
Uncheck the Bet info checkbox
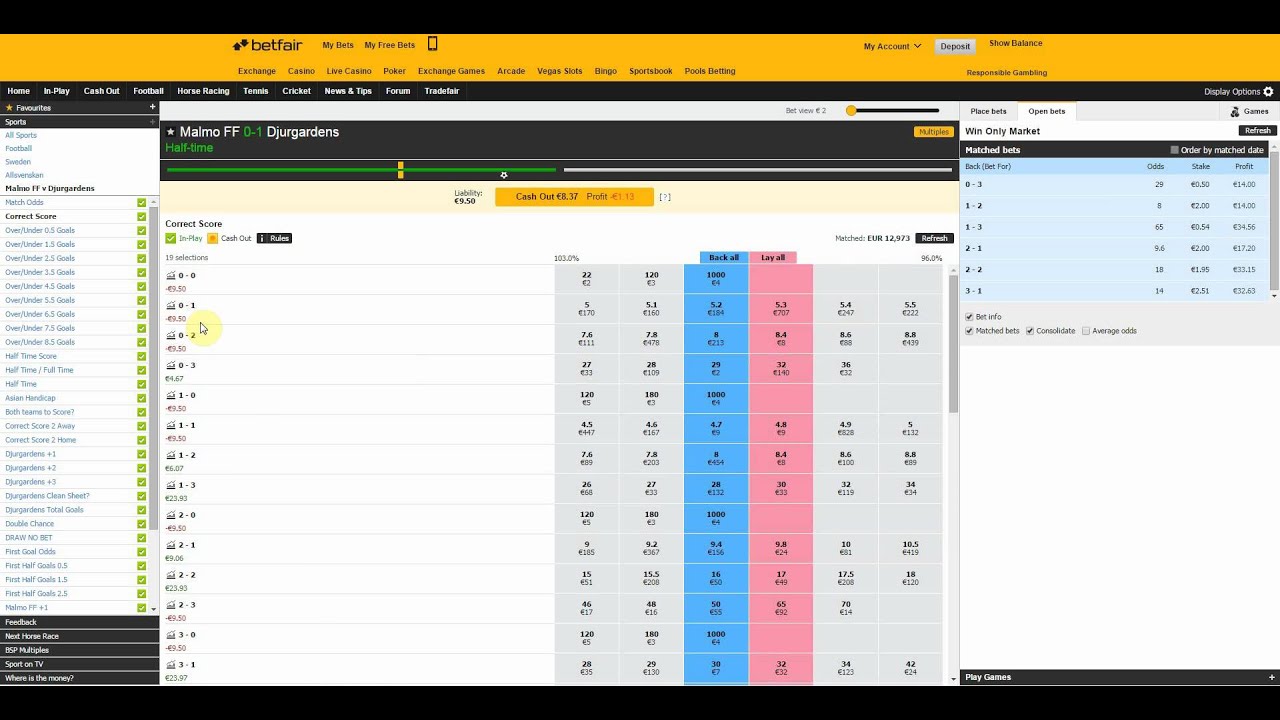(x=969, y=317)
